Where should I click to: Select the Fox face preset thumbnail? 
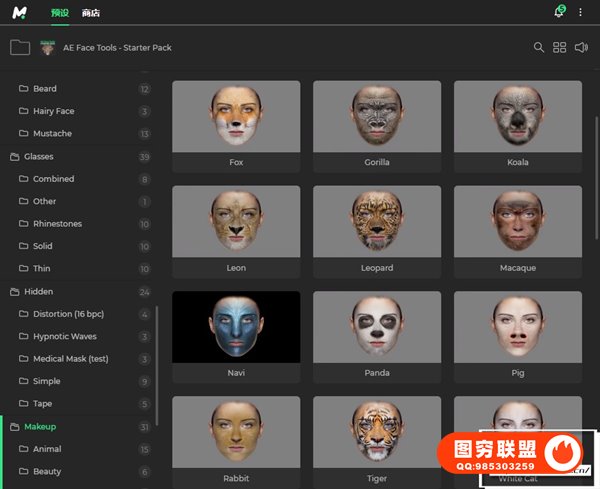pos(236,116)
